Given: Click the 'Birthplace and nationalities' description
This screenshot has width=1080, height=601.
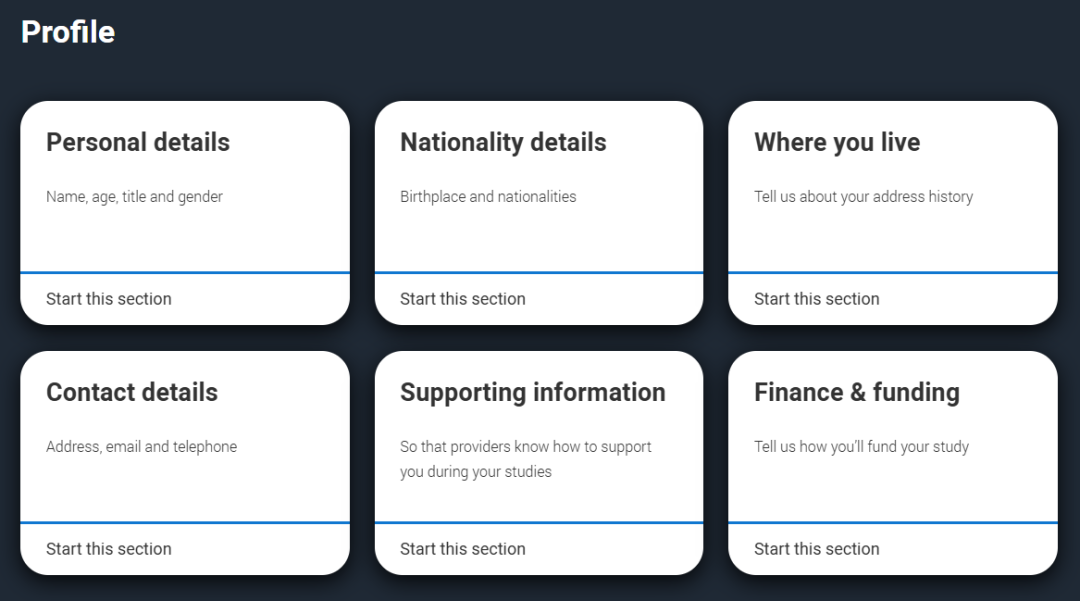Looking at the screenshot, I should [488, 197].
